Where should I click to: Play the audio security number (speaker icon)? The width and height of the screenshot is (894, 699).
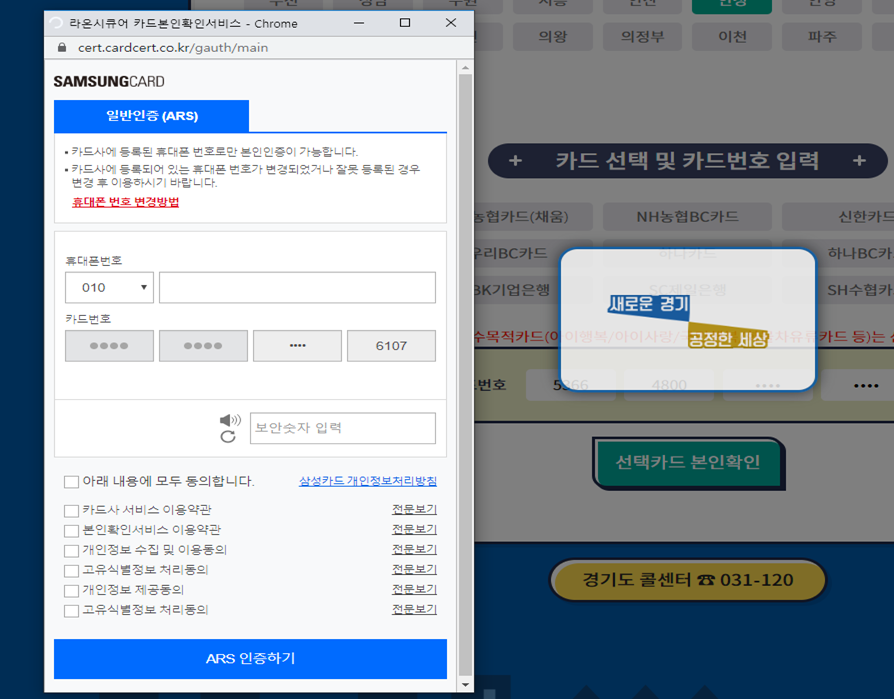pos(230,420)
